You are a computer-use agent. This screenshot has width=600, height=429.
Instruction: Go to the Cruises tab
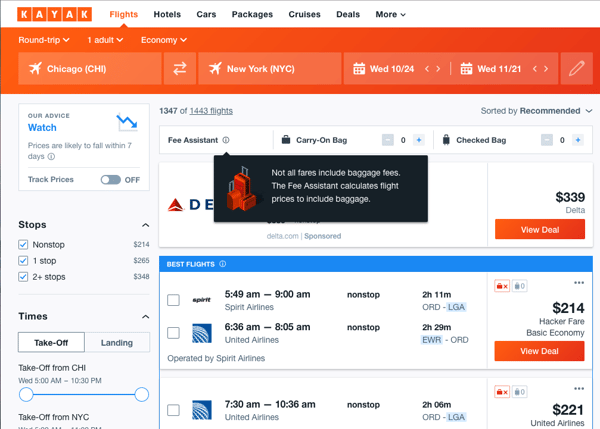click(305, 15)
